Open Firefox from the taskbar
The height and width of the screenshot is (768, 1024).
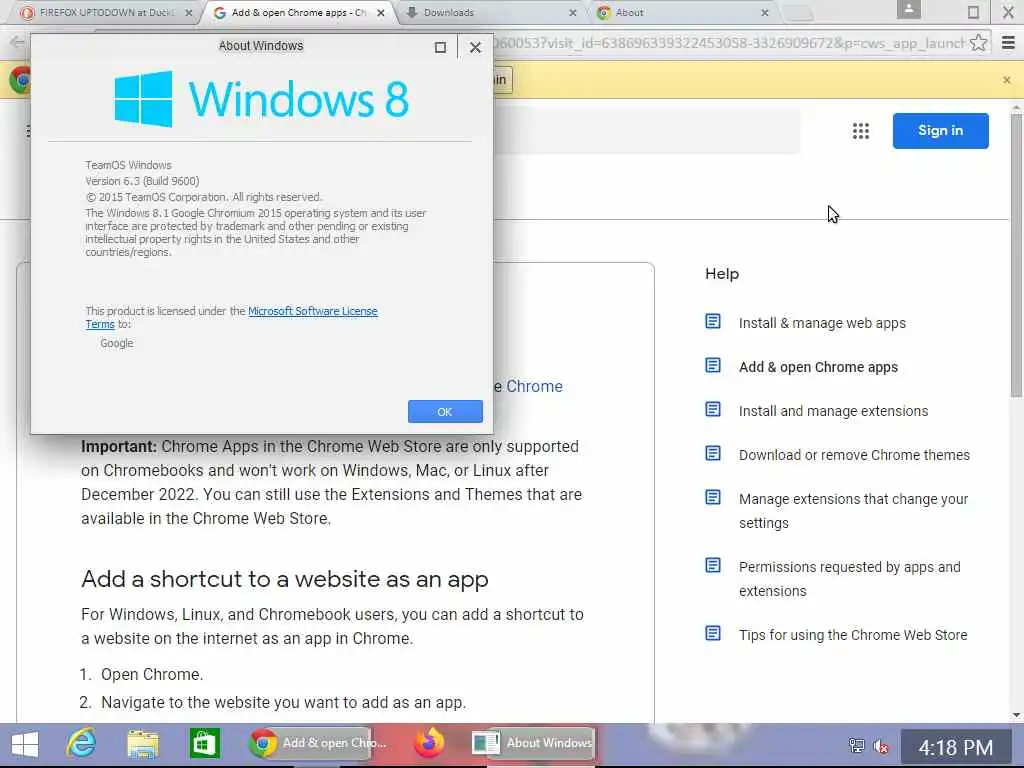[x=429, y=743]
